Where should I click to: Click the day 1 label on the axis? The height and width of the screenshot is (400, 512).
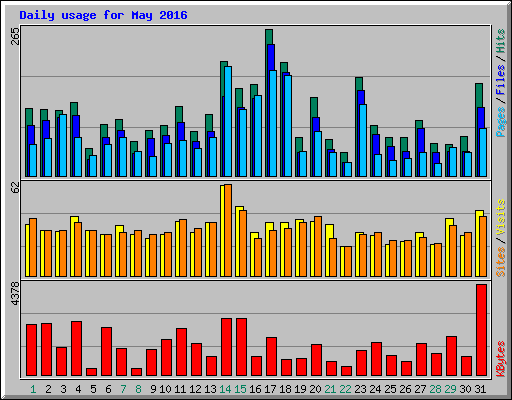point(33,389)
